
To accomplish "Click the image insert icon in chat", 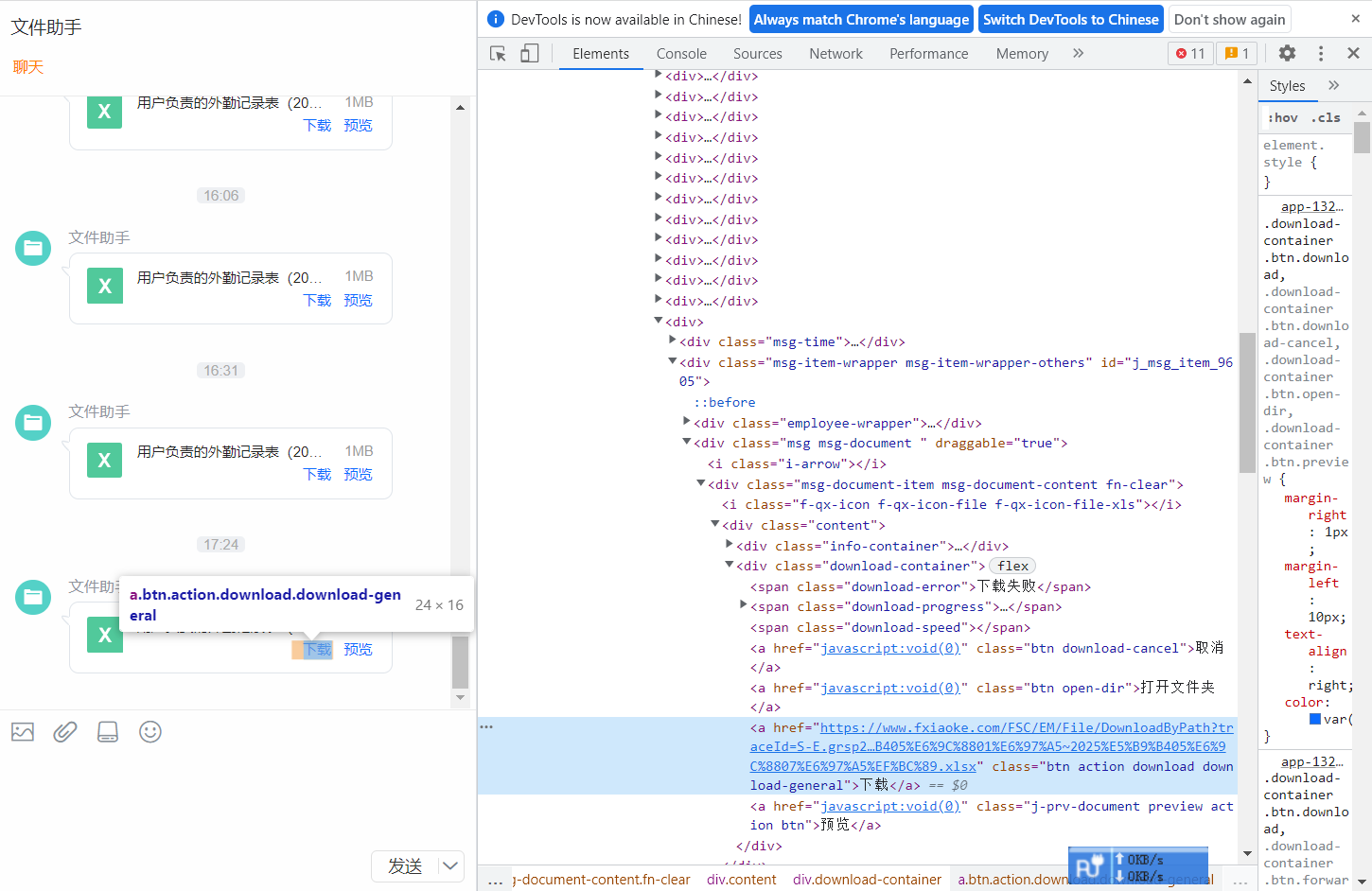I will coord(23,732).
